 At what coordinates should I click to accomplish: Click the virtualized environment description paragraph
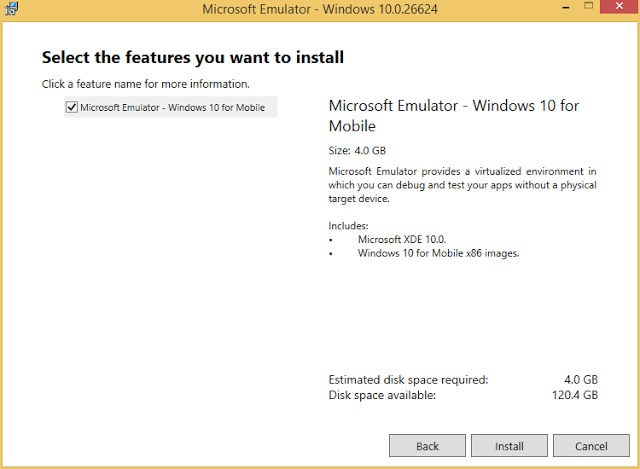pos(462,185)
